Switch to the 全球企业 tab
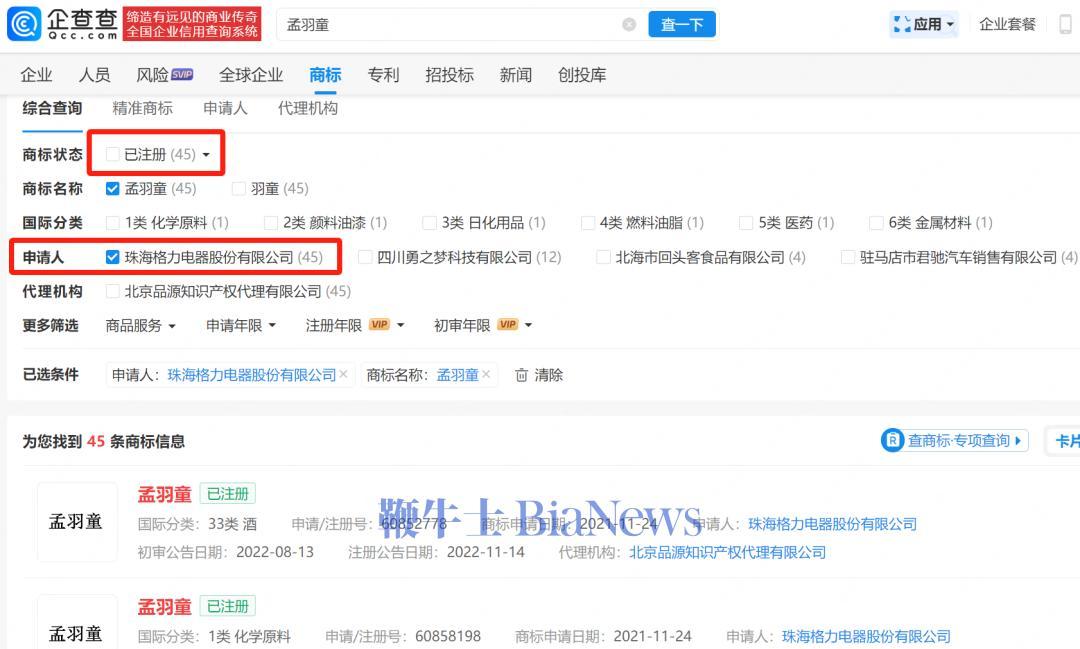This screenshot has height=649, width=1080. (x=251, y=74)
